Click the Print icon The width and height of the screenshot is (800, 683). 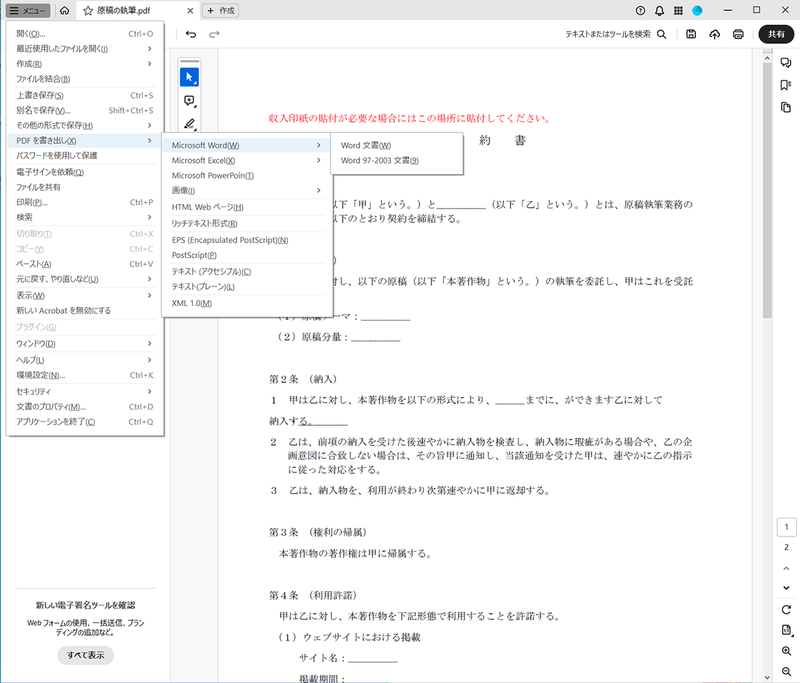pos(738,34)
